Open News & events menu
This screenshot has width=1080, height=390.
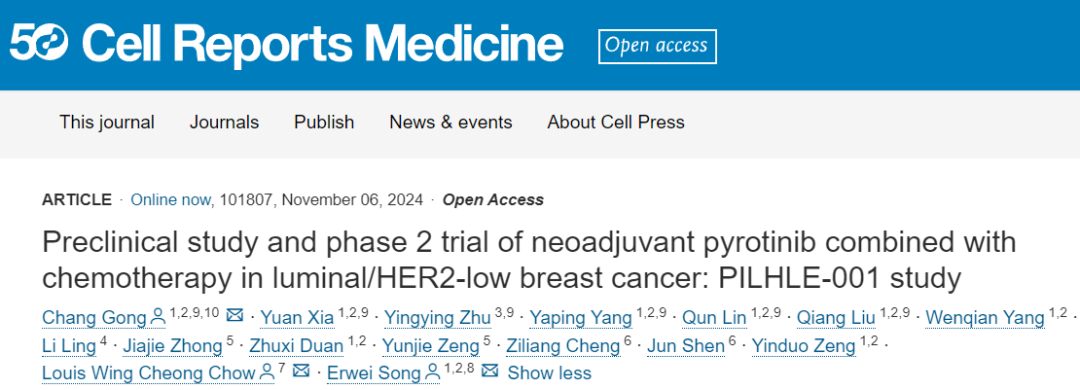450,123
